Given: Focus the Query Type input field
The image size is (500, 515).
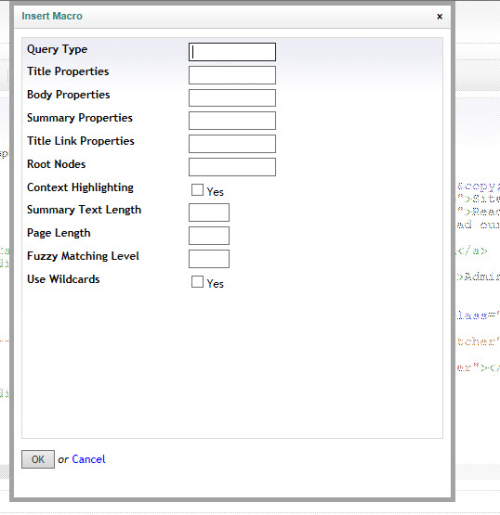Looking at the screenshot, I should pos(232,52).
